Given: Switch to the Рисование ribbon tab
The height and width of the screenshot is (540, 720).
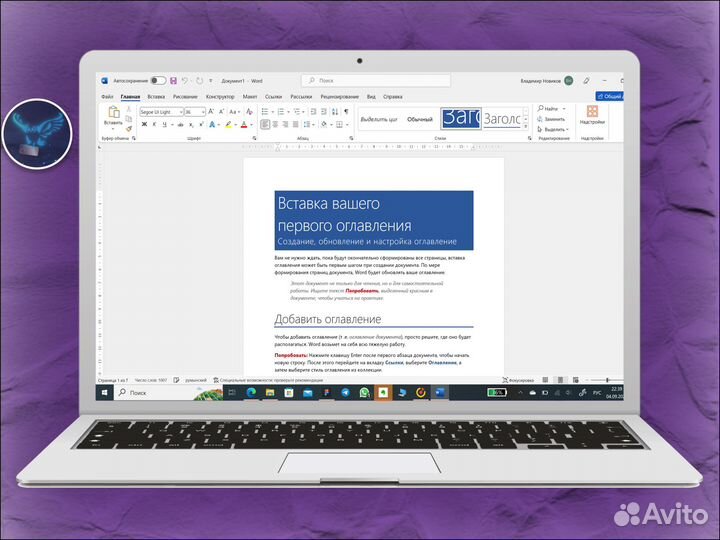Looking at the screenshot, I should tap(185, 97).
